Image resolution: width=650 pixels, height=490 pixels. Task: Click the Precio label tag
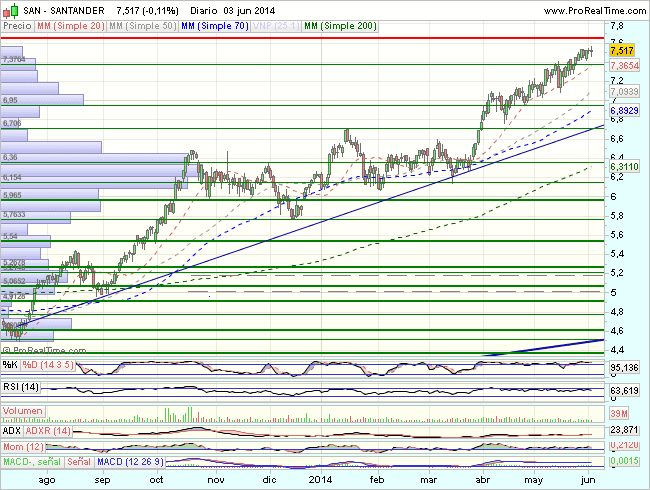[x=17, y=26]
